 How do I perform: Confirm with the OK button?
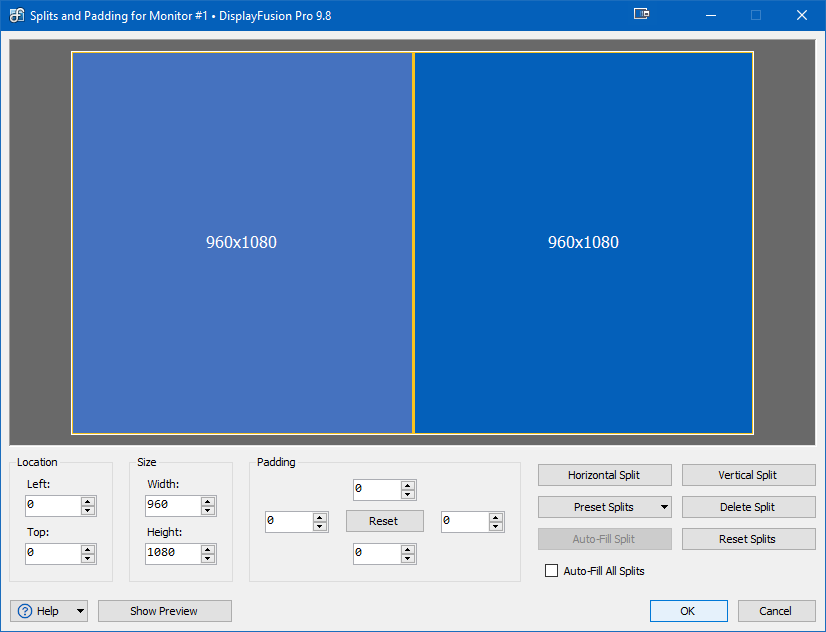(x=688, y=611)
